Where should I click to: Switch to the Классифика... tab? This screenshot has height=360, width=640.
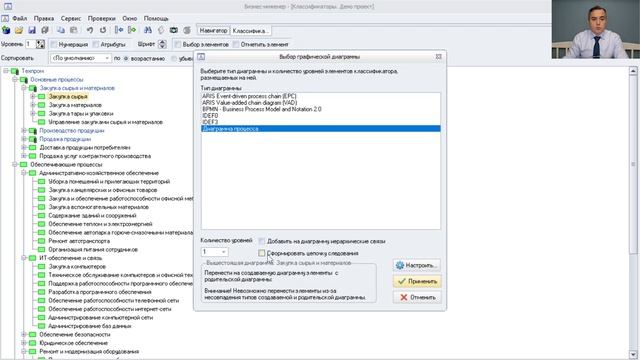250,31
